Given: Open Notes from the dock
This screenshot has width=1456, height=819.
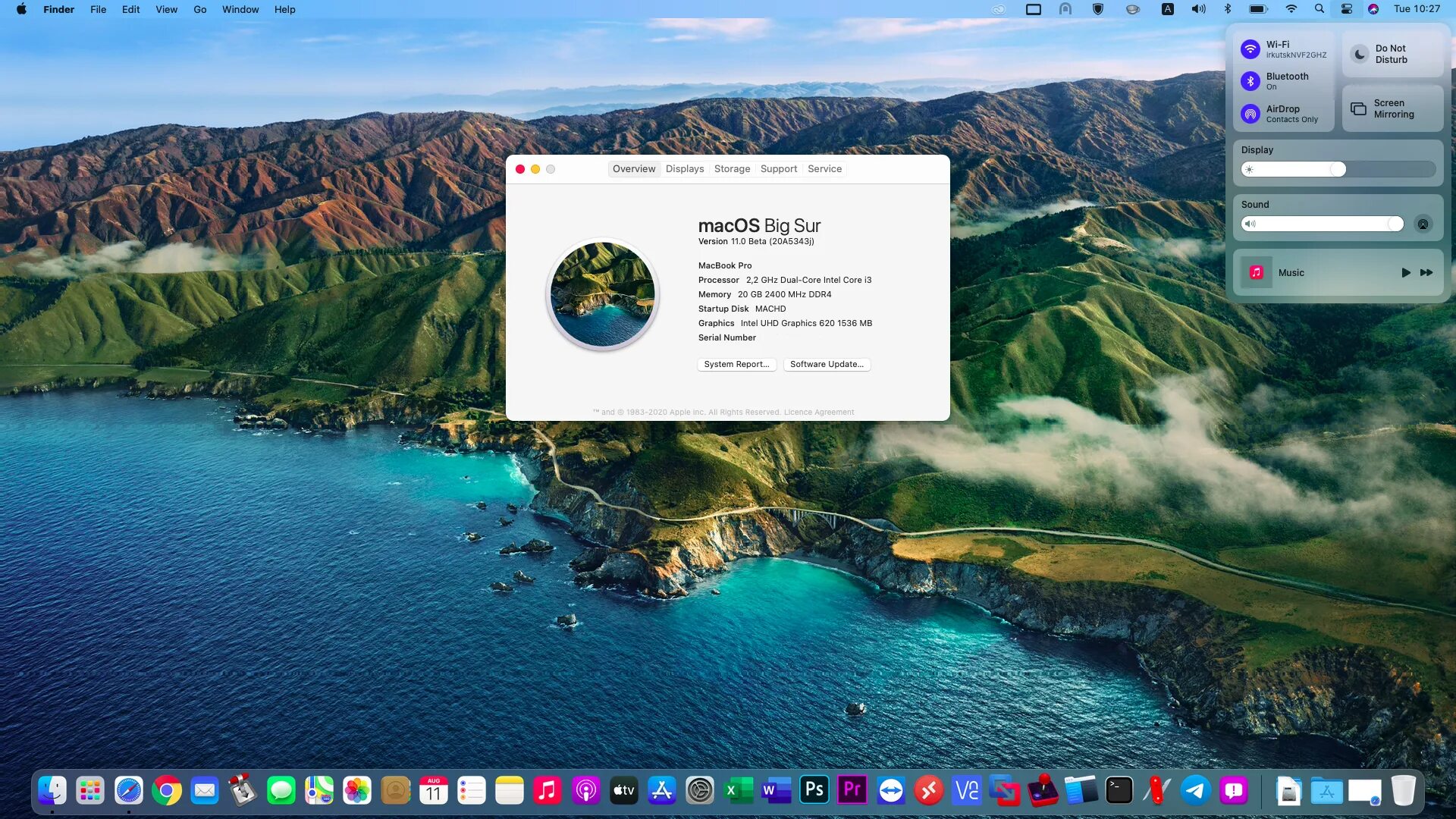Looking at the screenshot, I should 510,791.
